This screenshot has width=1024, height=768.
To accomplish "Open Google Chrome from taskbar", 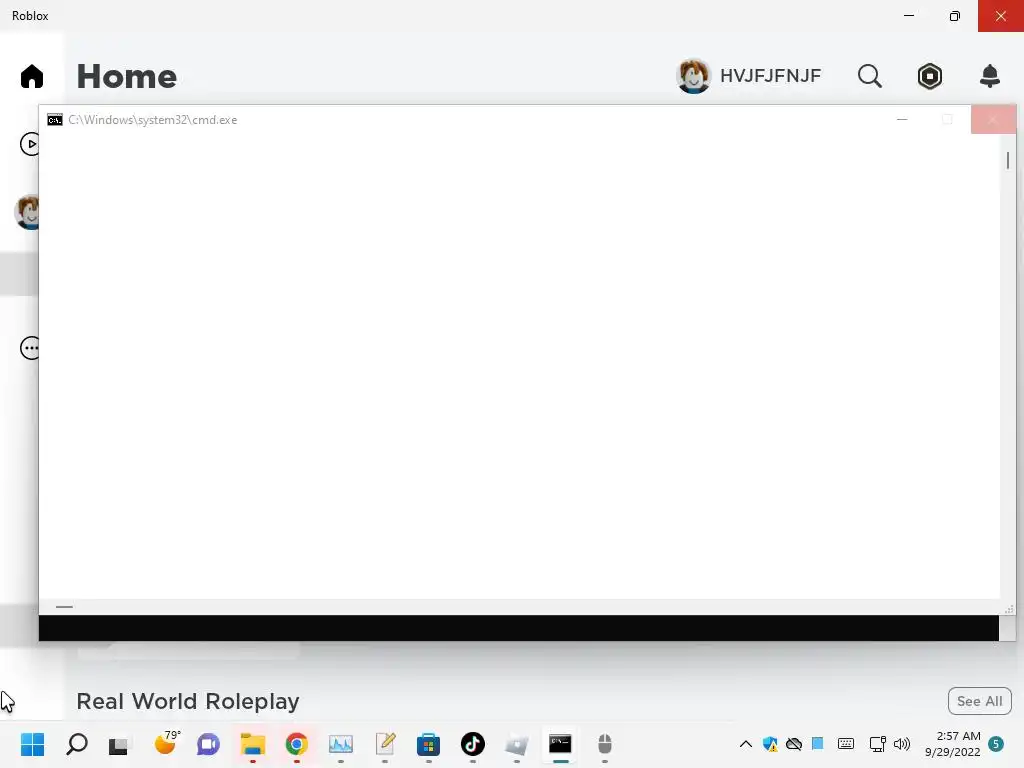I will click(296, 744).
